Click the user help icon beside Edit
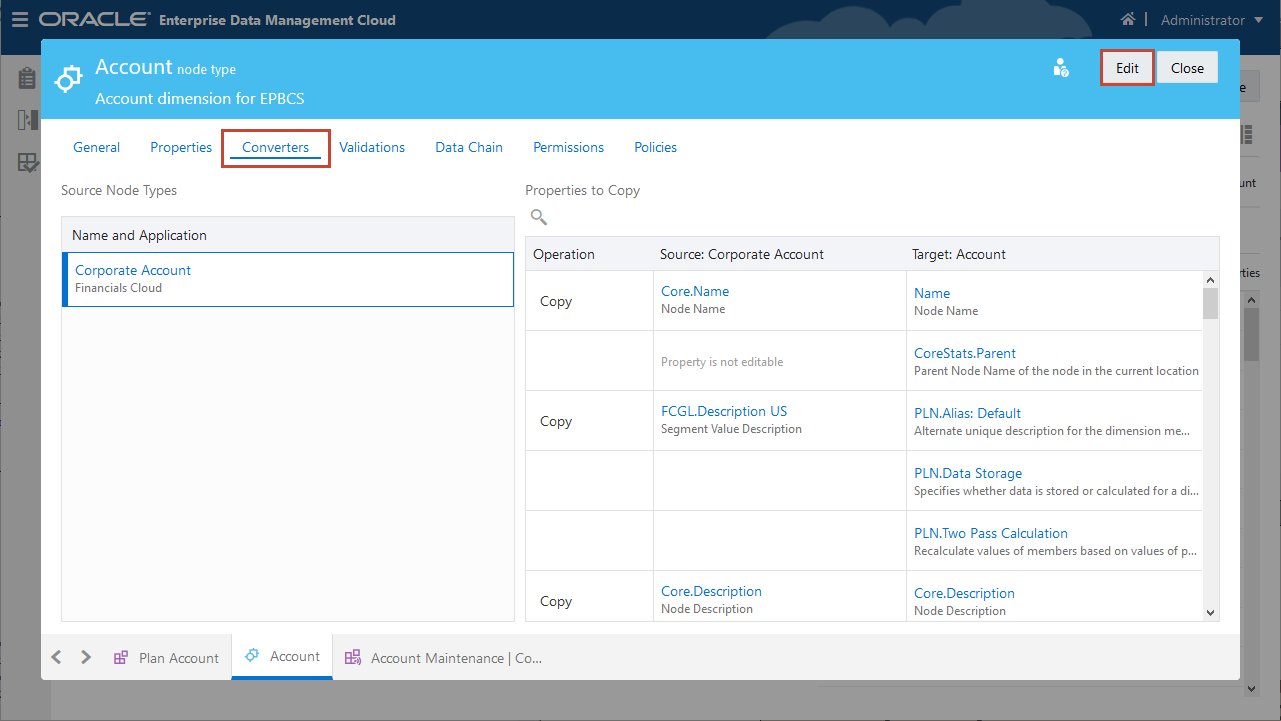 [x=1061, y=68]
